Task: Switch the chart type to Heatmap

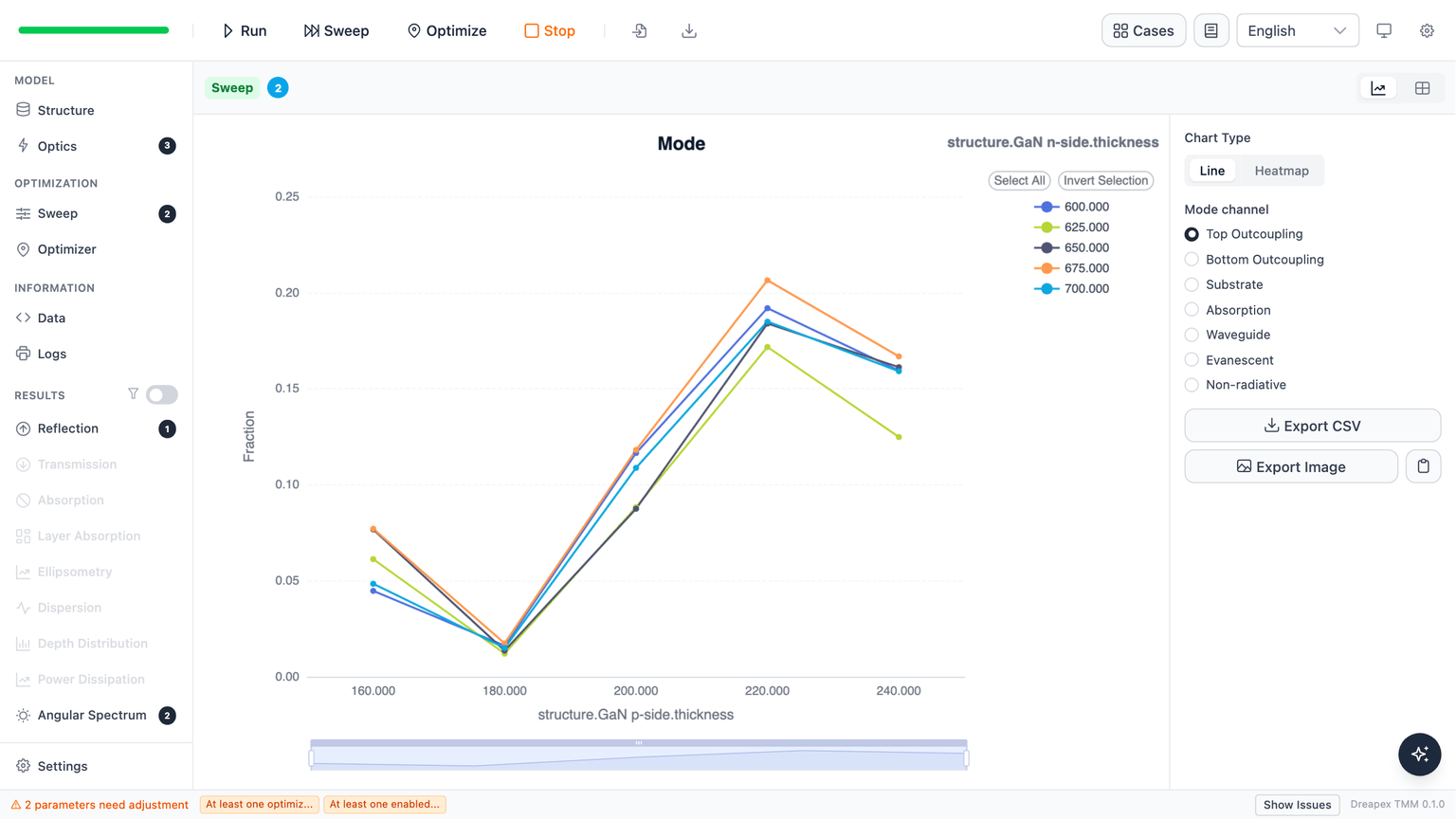Action: tap(1282, 171)
